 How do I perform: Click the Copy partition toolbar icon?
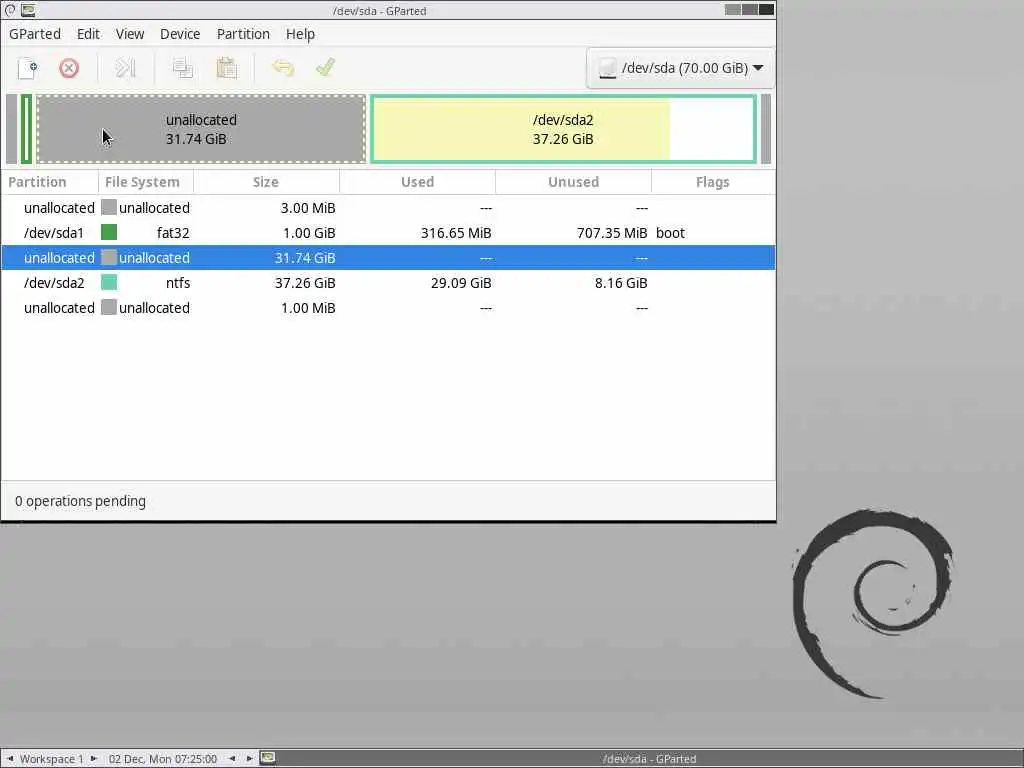[x=182, y=68]
